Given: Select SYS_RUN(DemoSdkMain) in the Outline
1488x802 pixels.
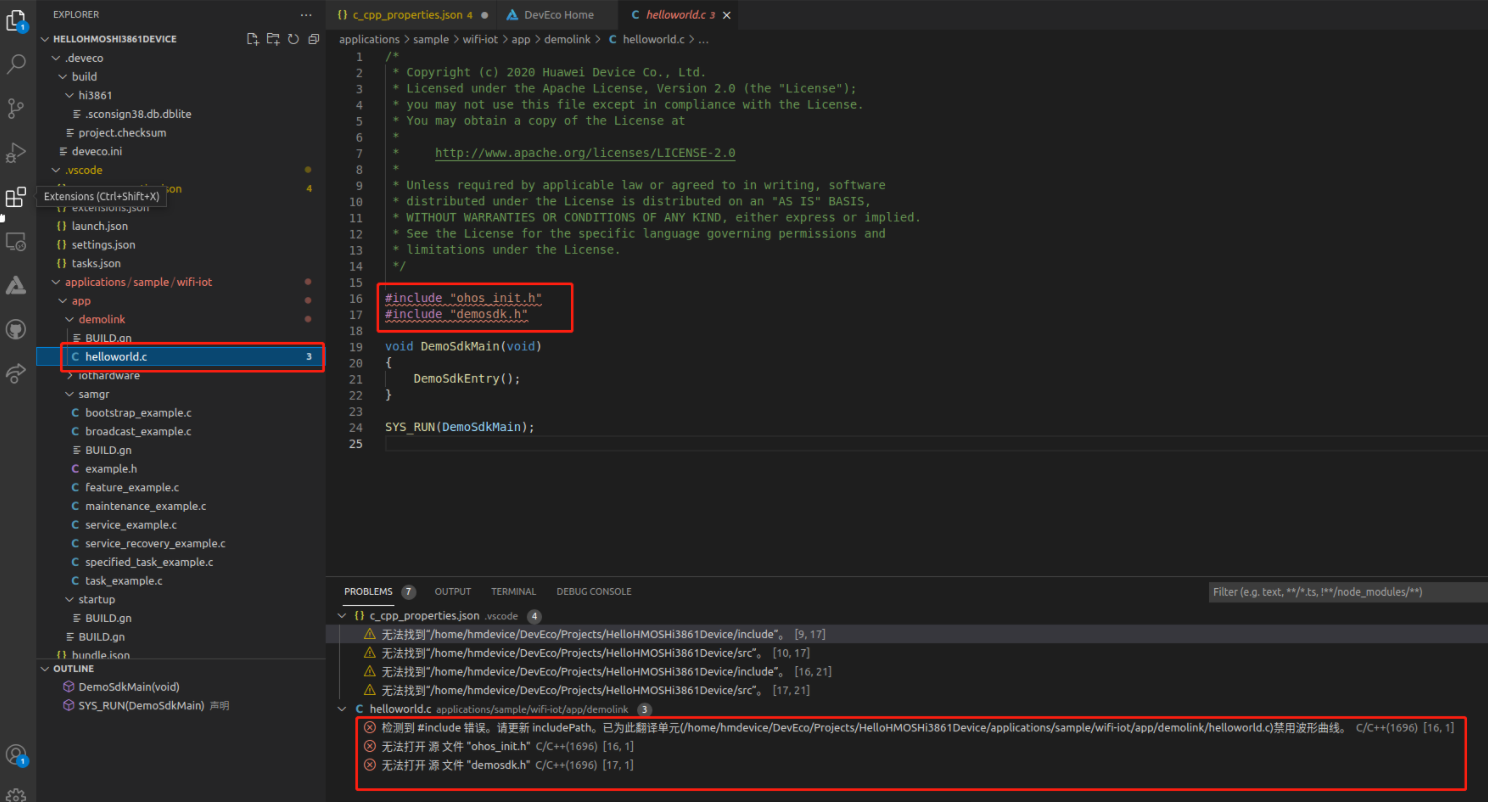Looking at the screenshot, I should point(140,706).
